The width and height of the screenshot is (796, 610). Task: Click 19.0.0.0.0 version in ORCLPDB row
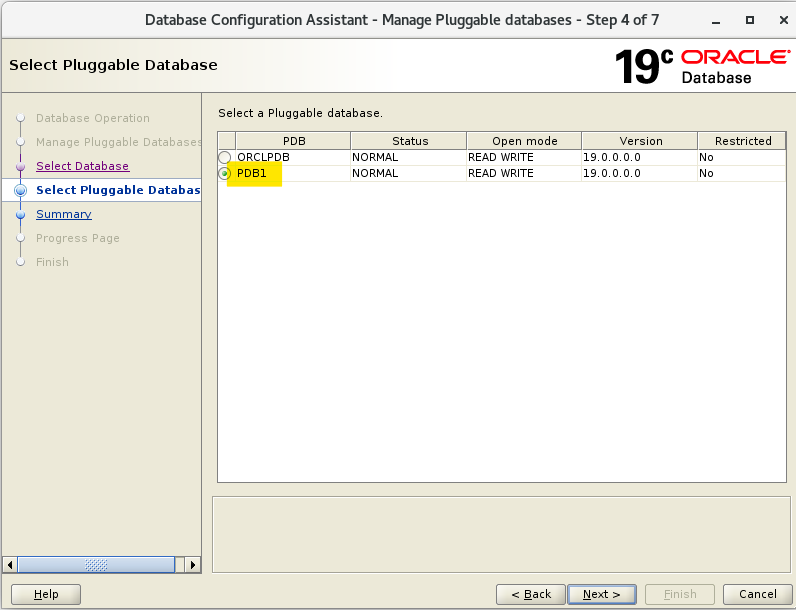(x=640, y=157)
